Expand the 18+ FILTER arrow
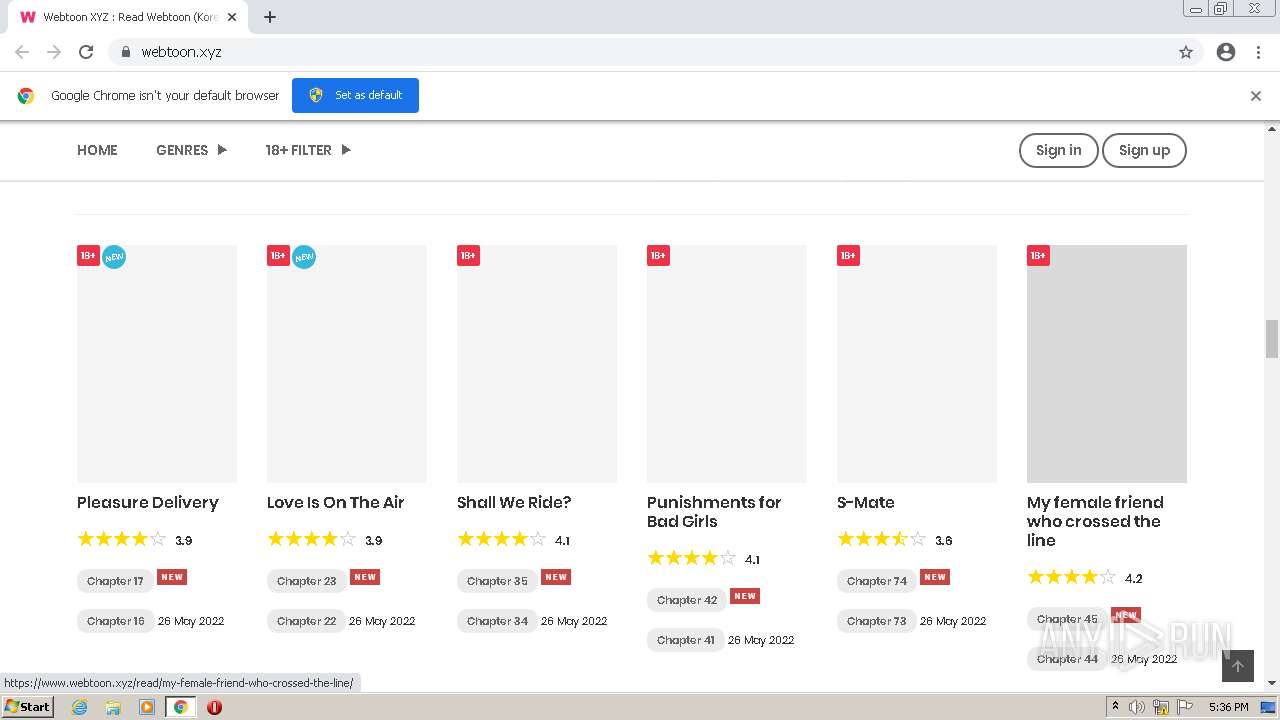The width and height of the screenshot is (1280, 720). tap(346, 150)
